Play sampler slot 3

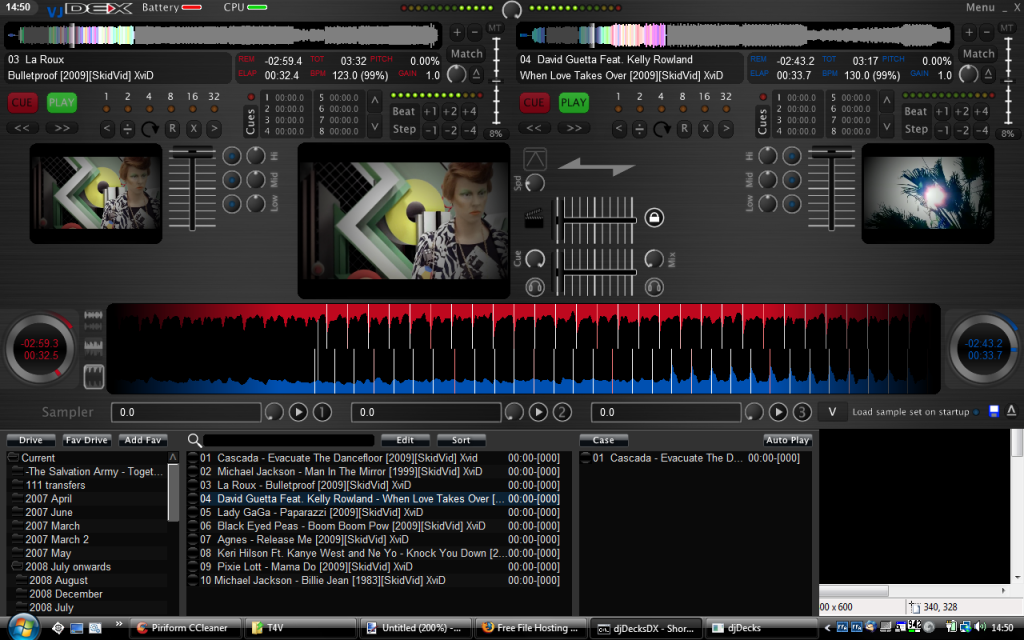pyautogui.click(x=778, y=412)
